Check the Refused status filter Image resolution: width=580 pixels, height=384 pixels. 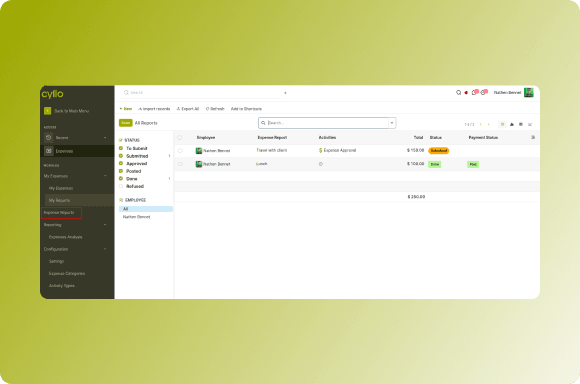click(x=121, y=186)
